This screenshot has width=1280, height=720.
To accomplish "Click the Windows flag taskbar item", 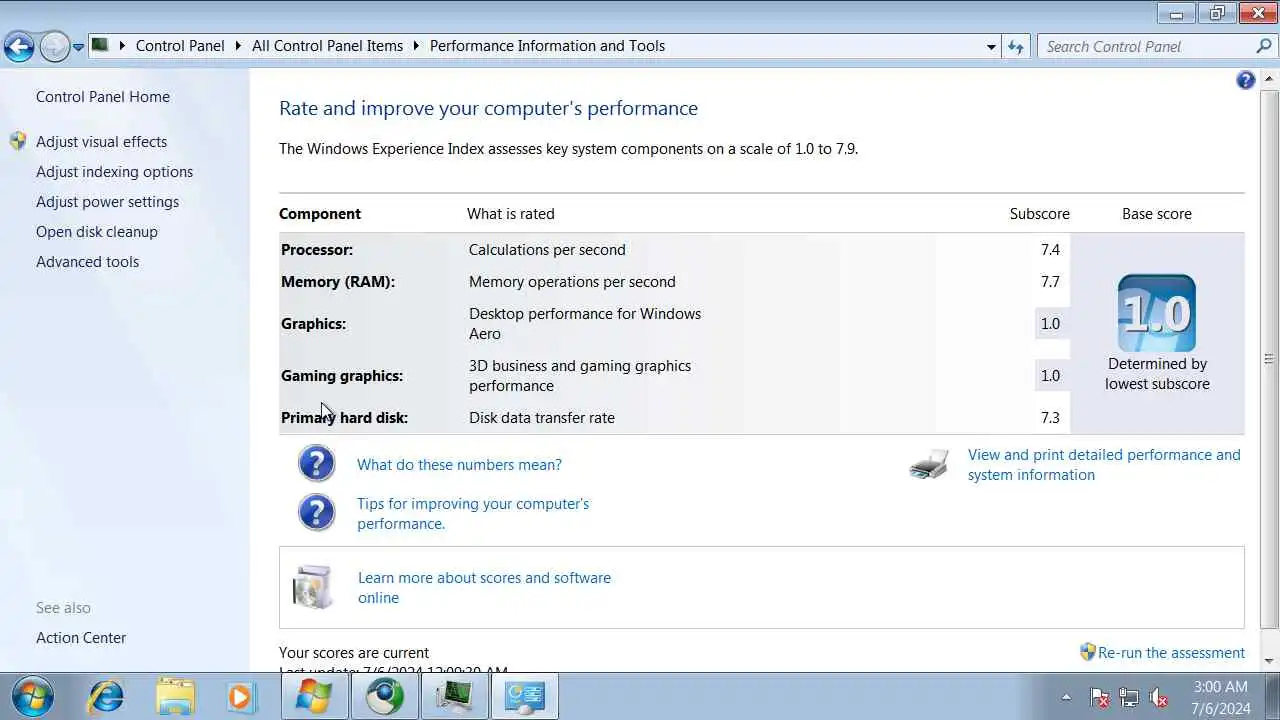I will 314,696.
